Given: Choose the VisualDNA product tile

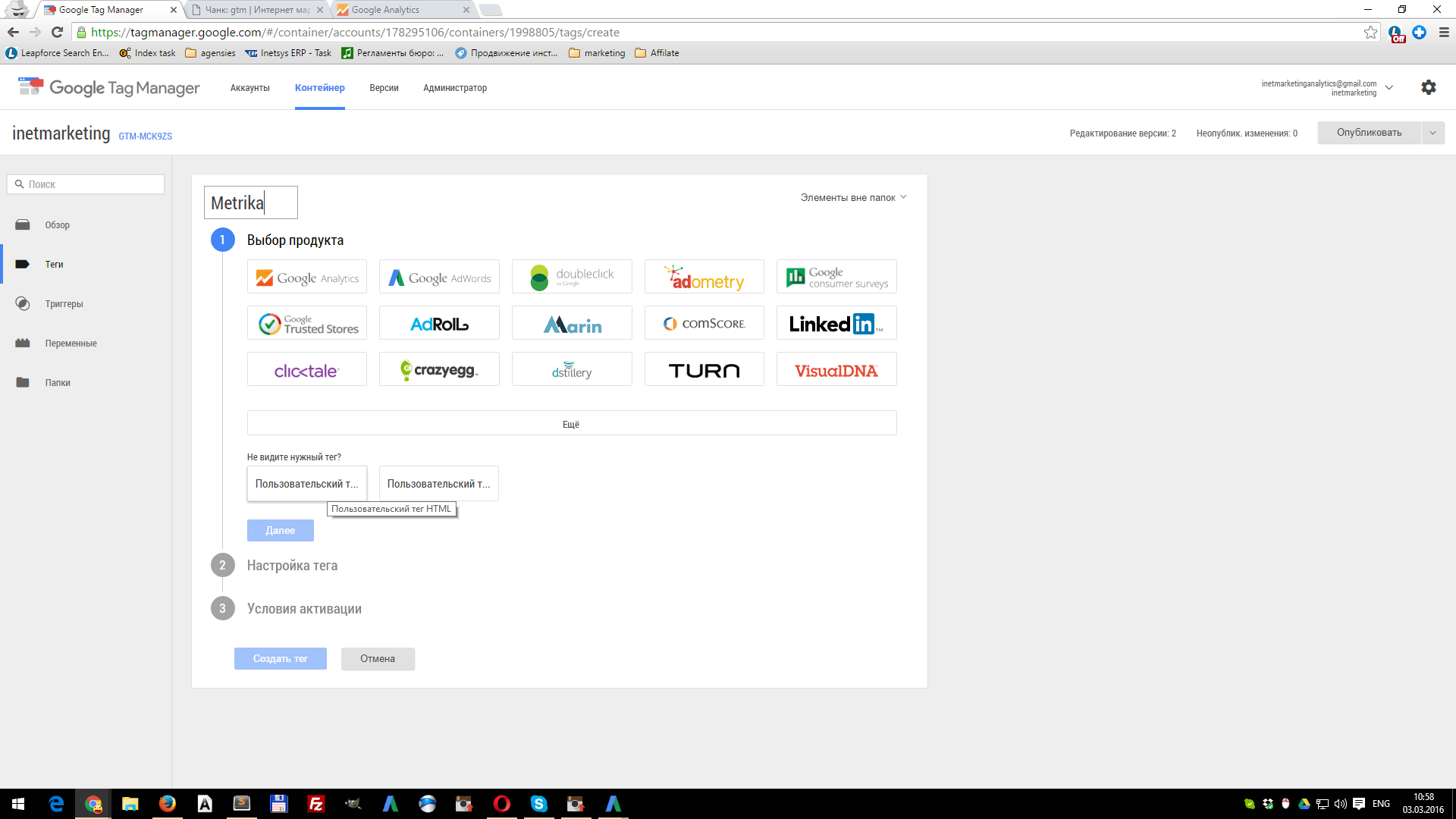Looking at the screenshot, I should click(836, 369).
